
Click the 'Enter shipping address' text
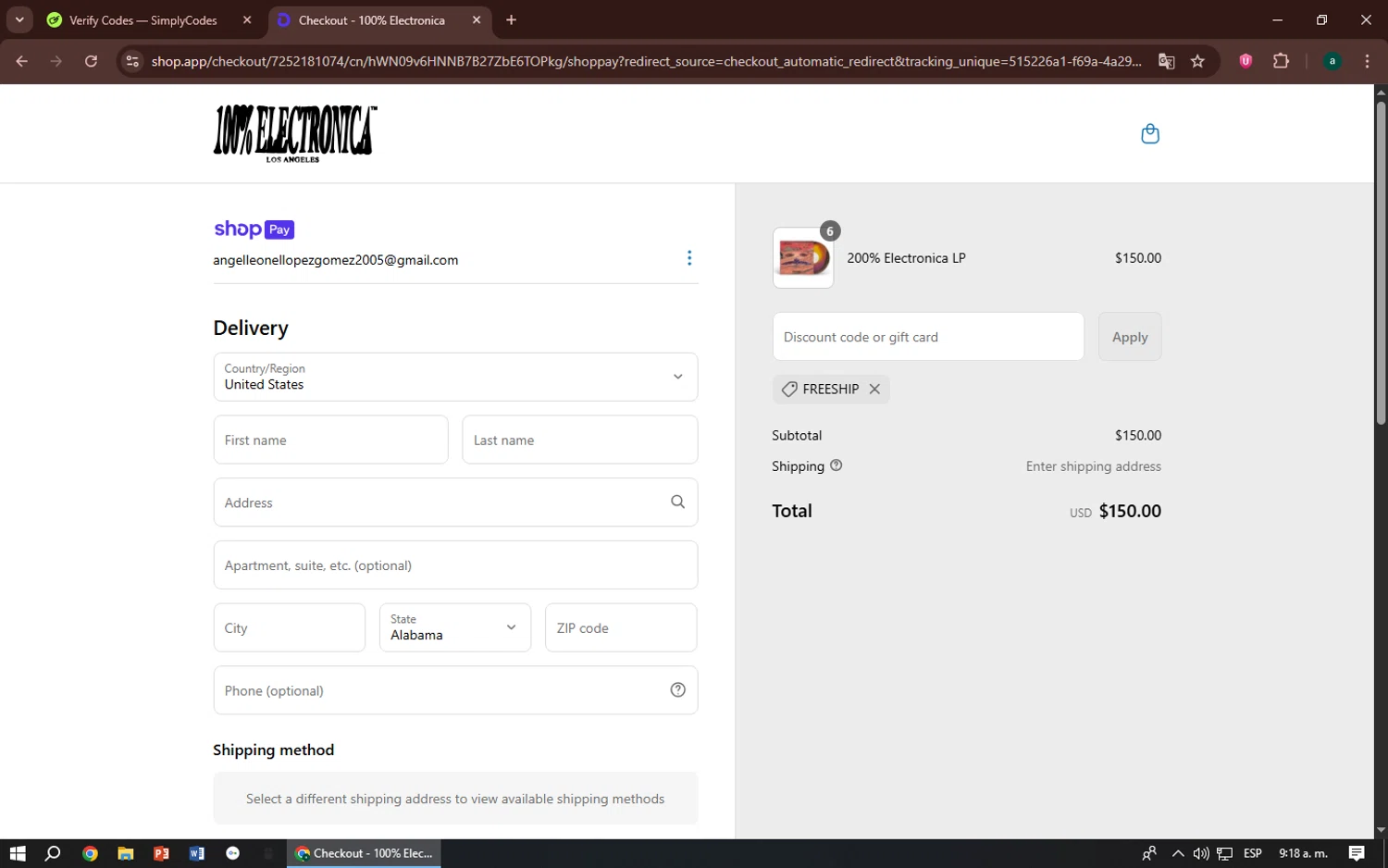[1093, 466]
